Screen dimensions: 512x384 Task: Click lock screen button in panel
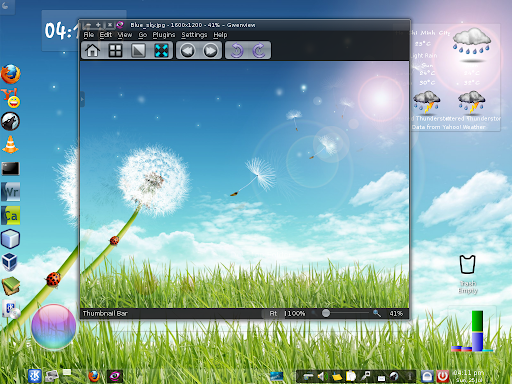coord(427,376)
